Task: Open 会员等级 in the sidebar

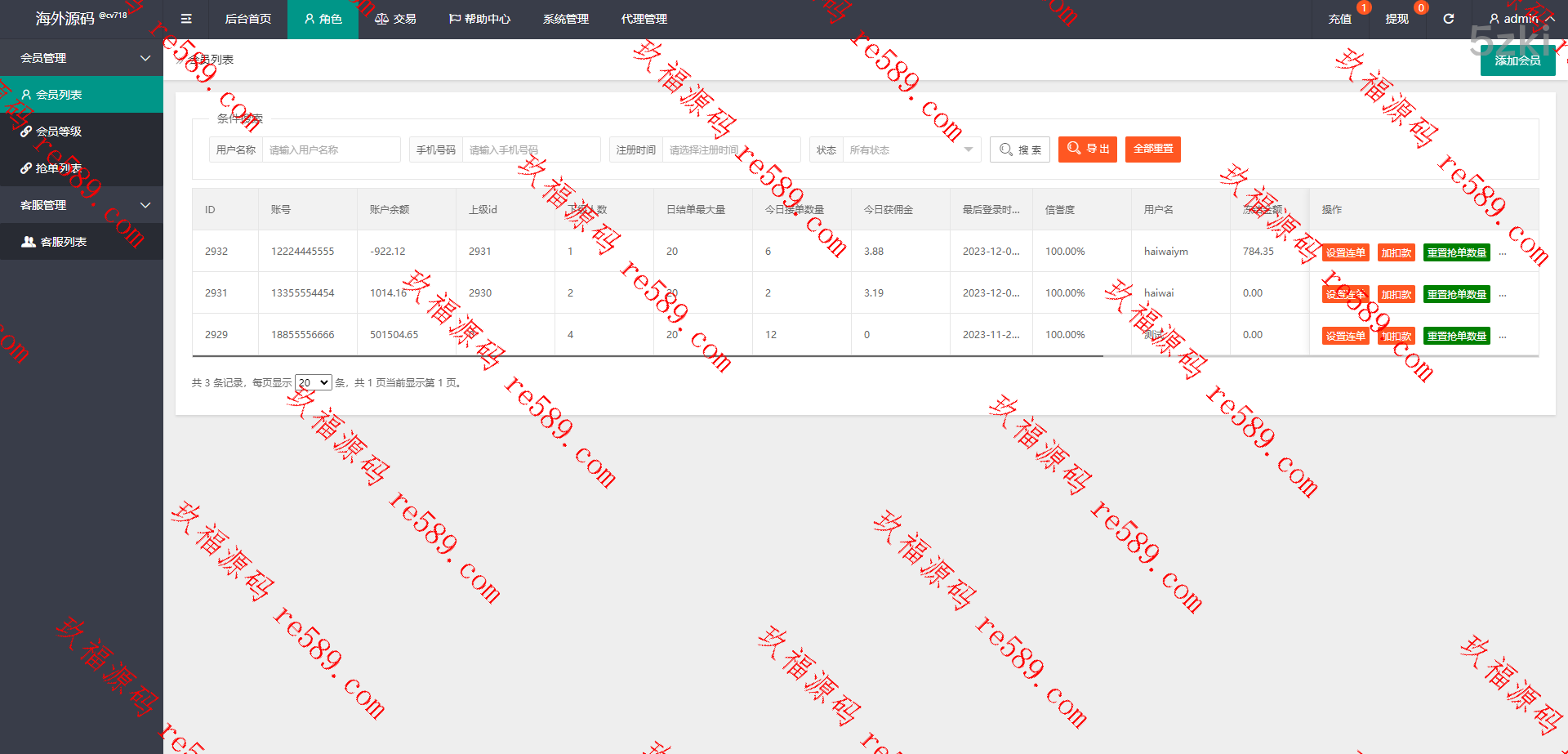Action: 59,132
